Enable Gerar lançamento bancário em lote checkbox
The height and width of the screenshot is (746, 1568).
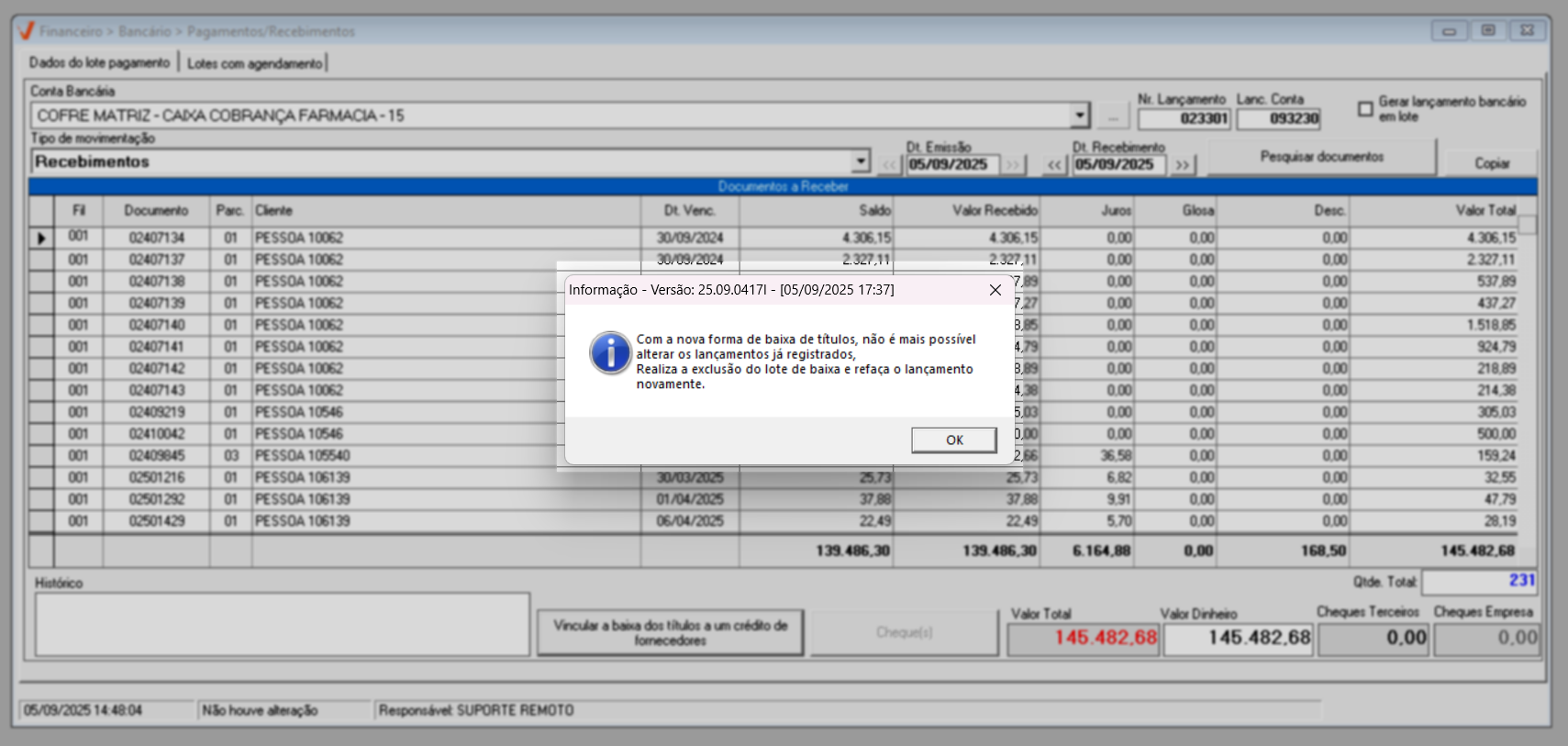click(1365, 109)
